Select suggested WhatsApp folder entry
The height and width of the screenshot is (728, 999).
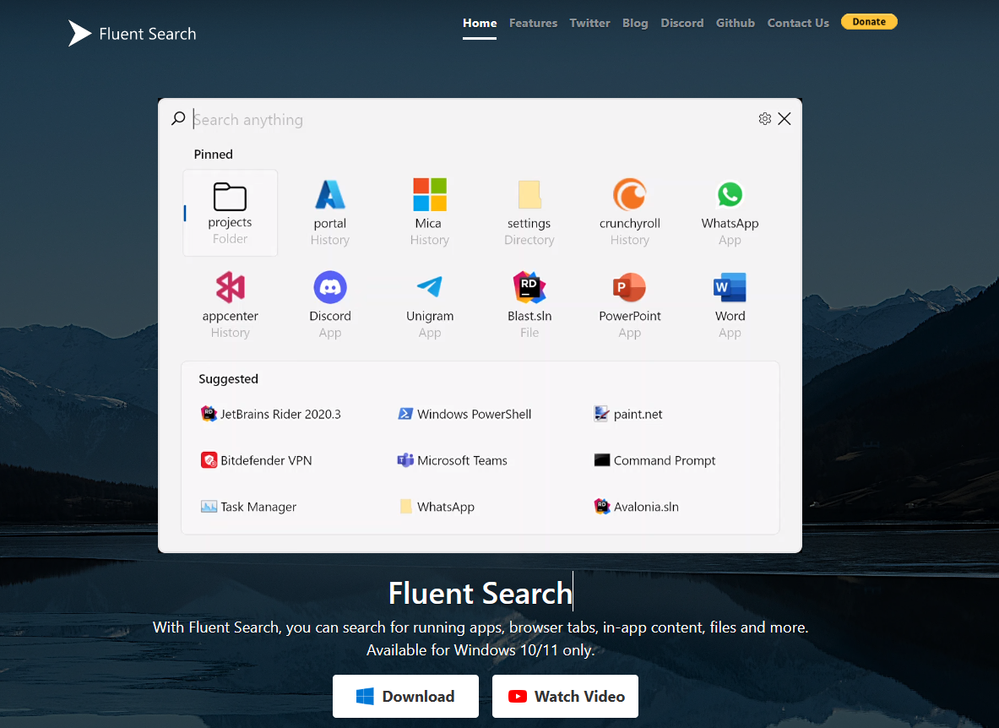pyautogui.click(x=437, y=506)
